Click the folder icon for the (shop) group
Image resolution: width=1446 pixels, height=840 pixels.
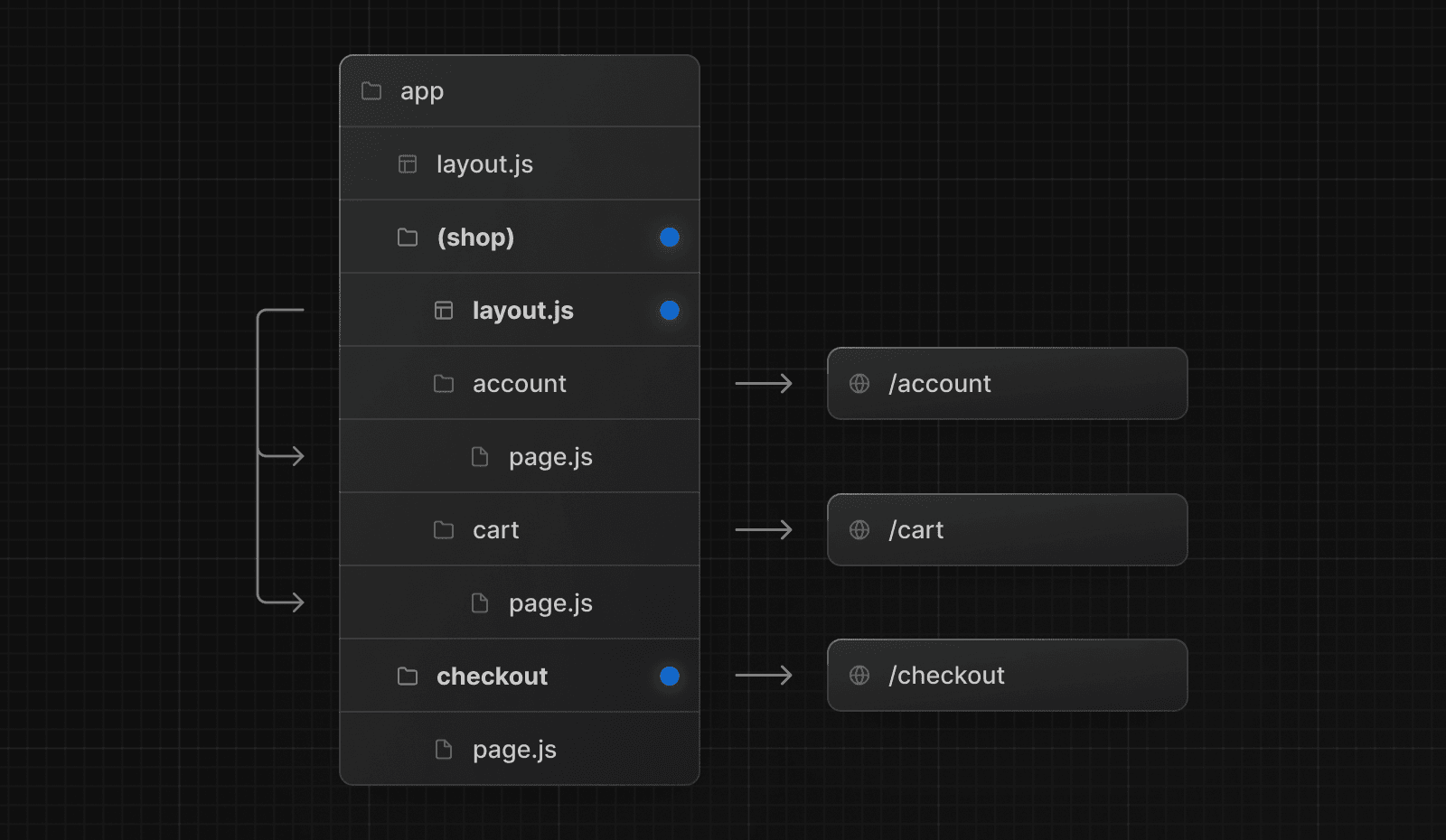408,237
